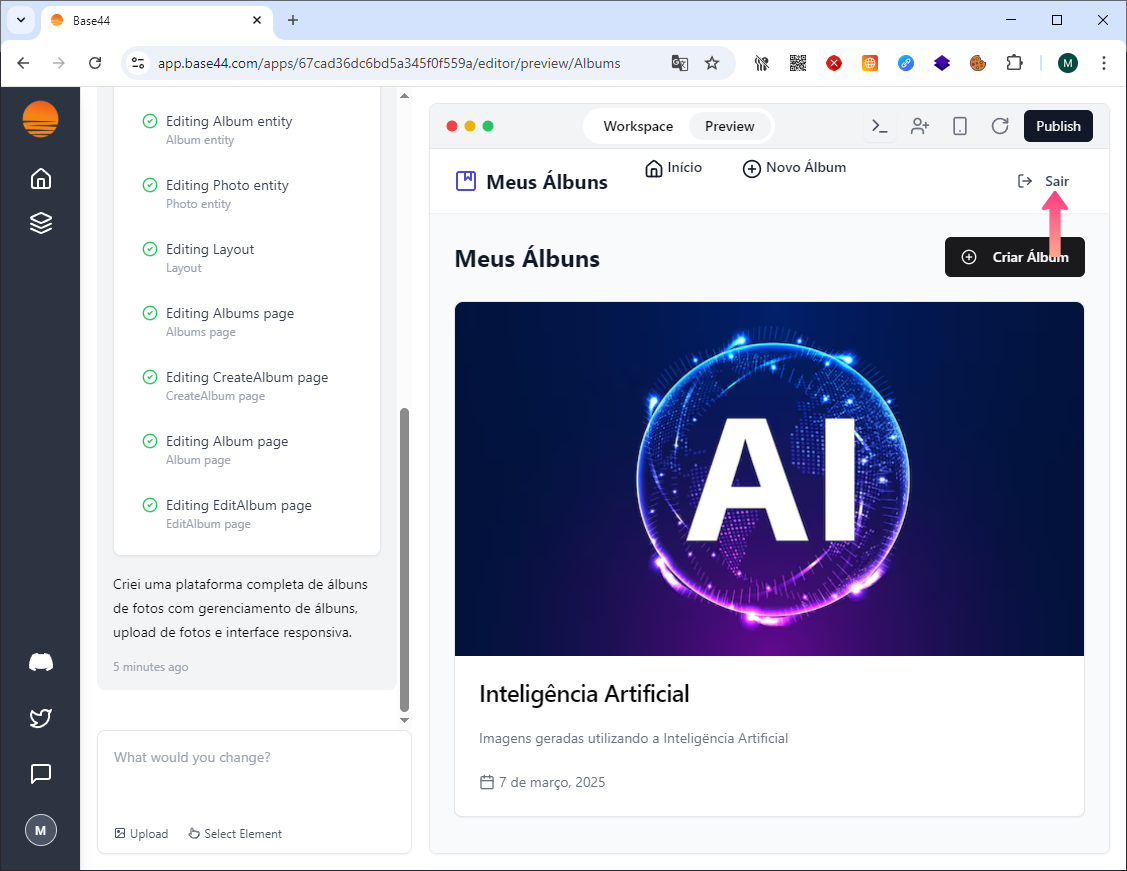Bookmark this page with star icon
Image resolution: width=1127 pixels, height=871 pixels.
pos(712,63)
